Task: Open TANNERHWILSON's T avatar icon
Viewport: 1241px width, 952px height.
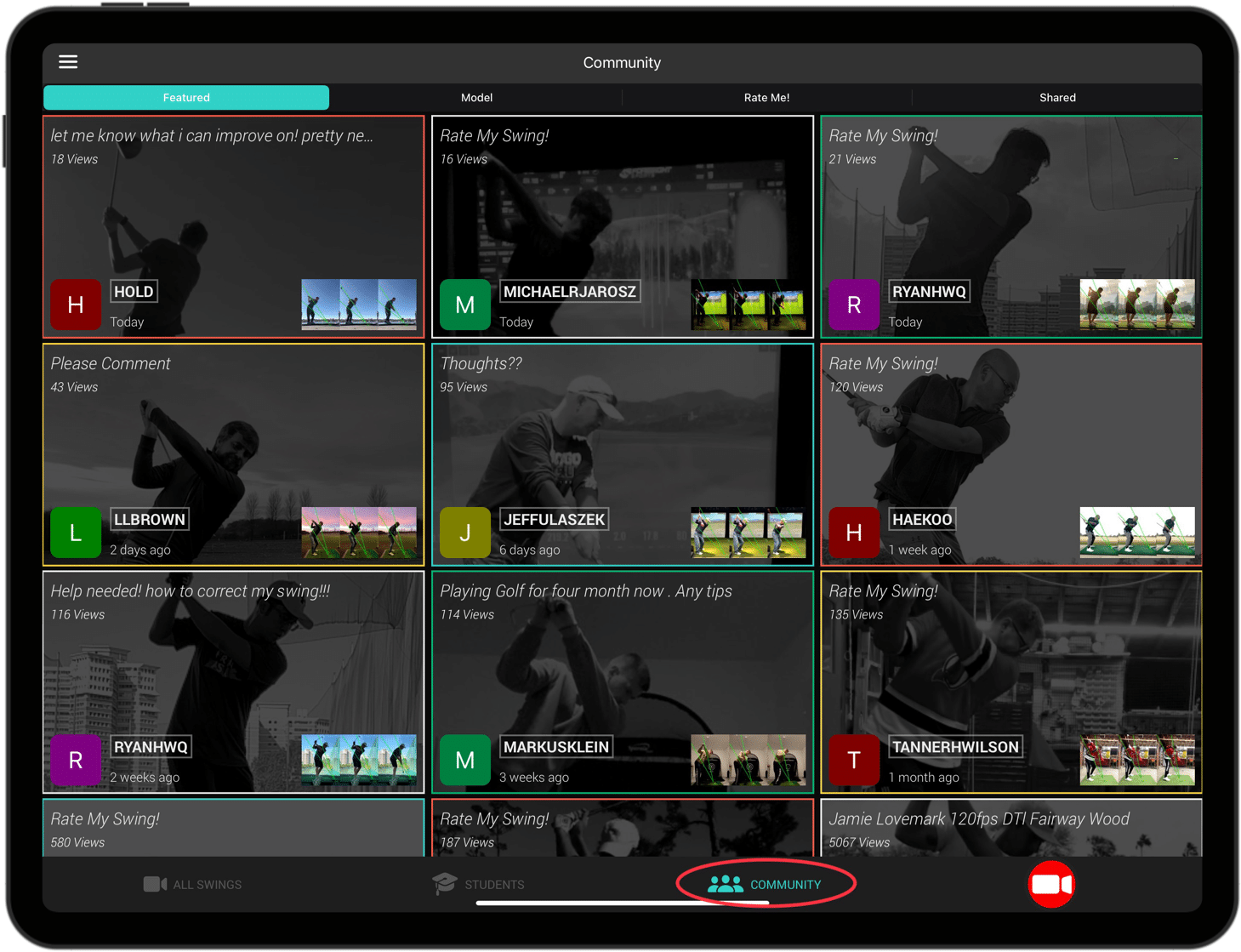Action: coord(853,760)
